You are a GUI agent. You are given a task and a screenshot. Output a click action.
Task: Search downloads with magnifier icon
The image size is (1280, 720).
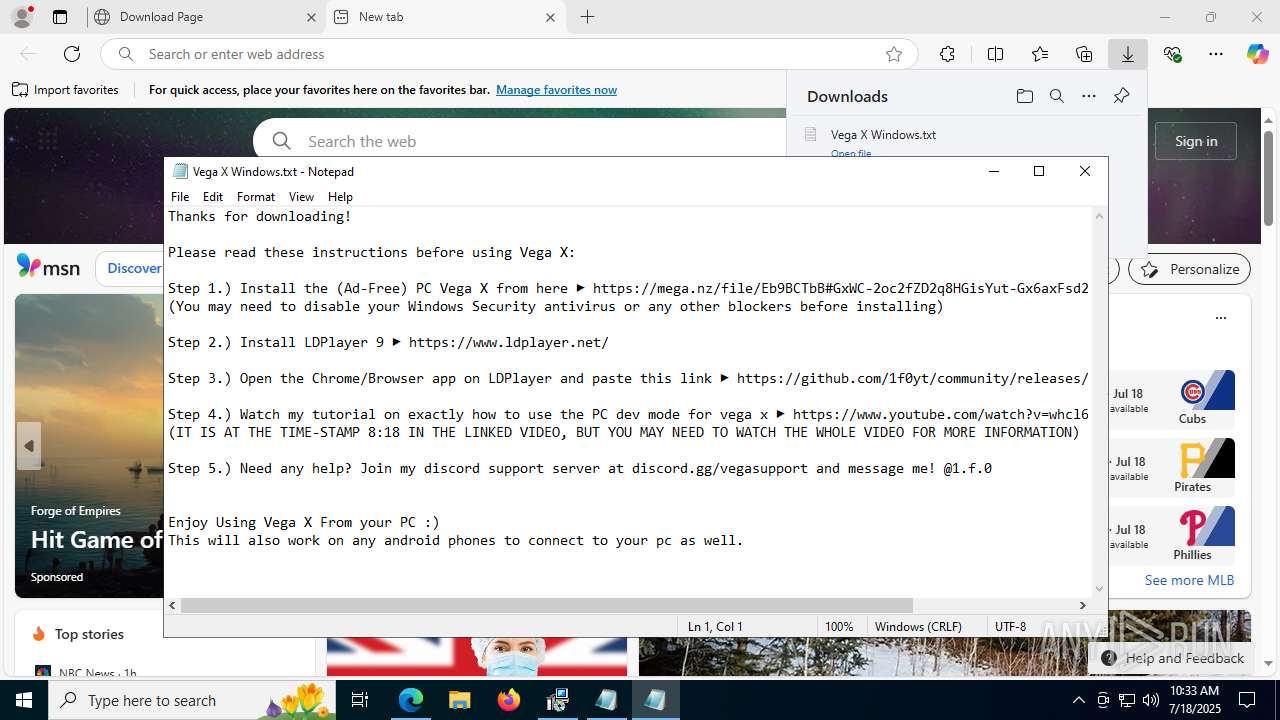(x=1056, y=96)
